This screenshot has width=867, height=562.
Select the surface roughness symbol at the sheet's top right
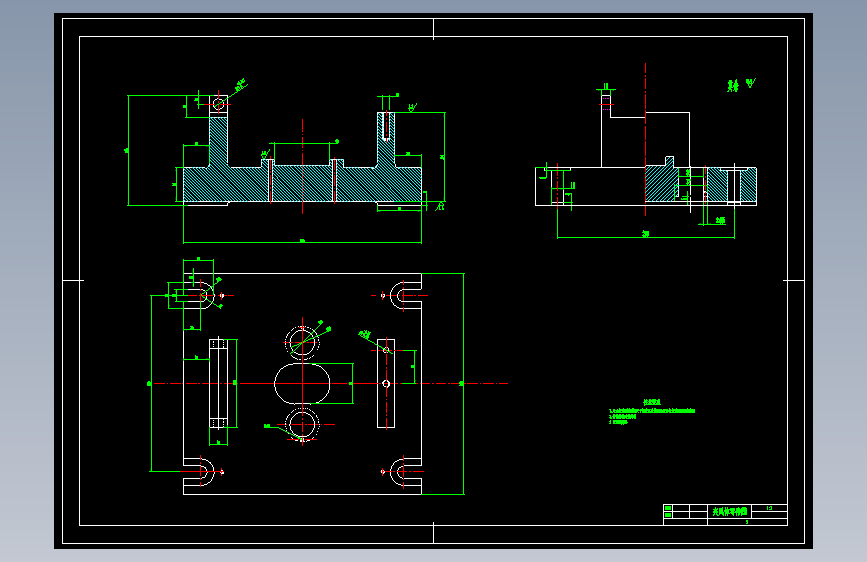click(750, 84)
